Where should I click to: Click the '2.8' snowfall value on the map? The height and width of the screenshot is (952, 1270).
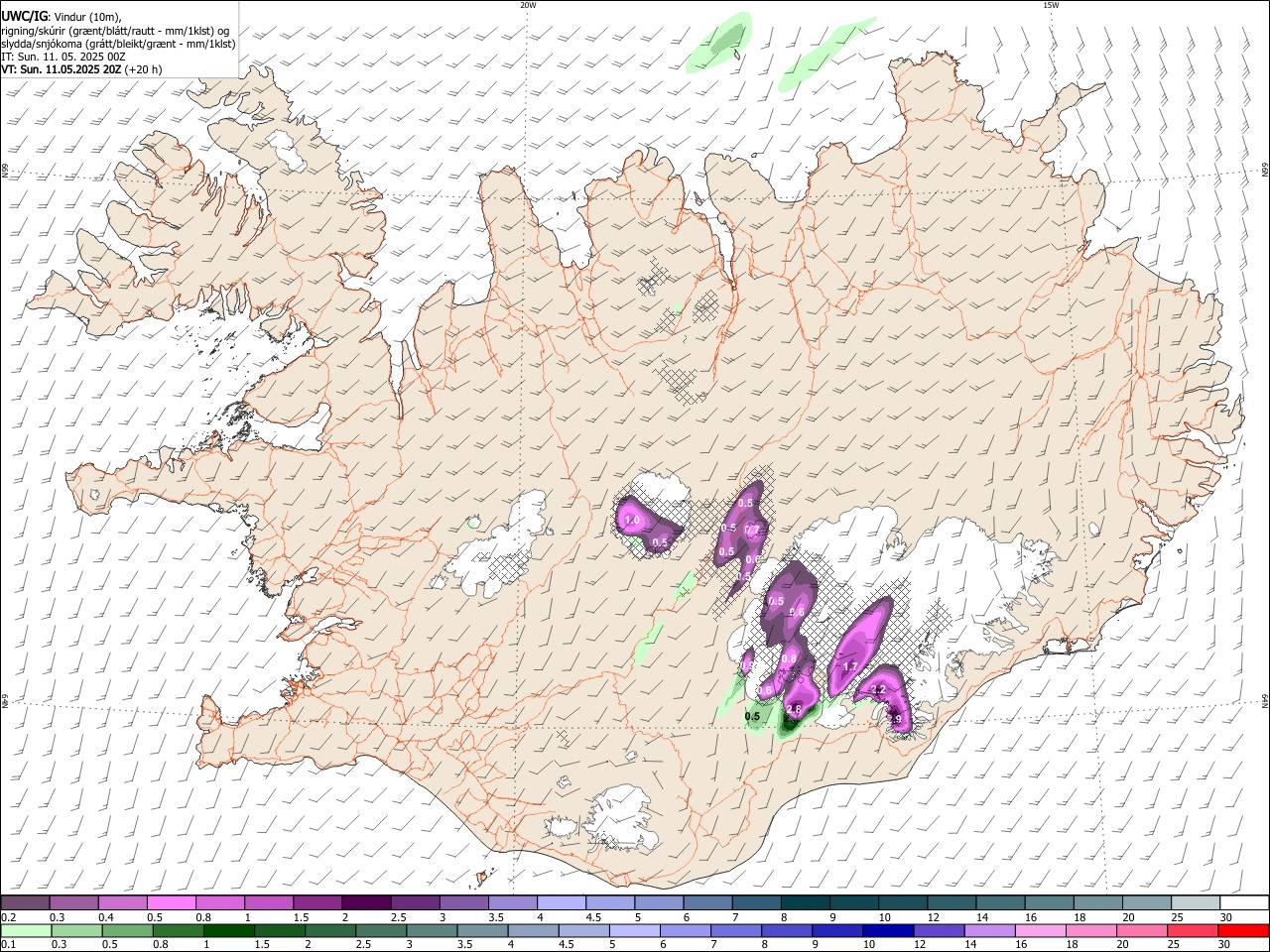(794, 709)
